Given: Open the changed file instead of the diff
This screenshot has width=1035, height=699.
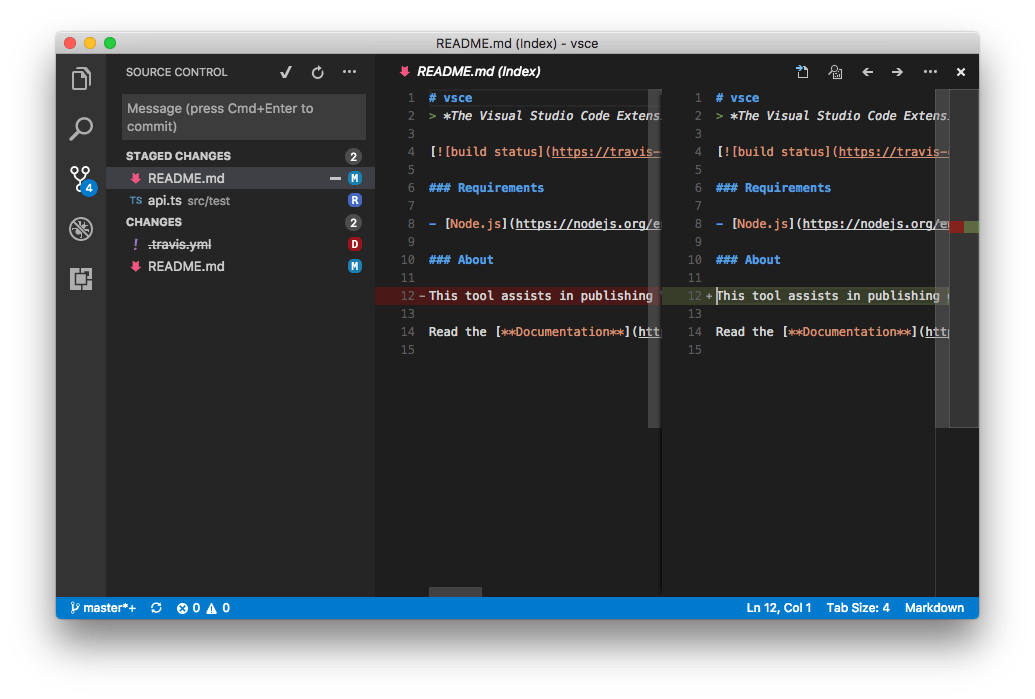Looking at the screenshot, I should point(802,72).
